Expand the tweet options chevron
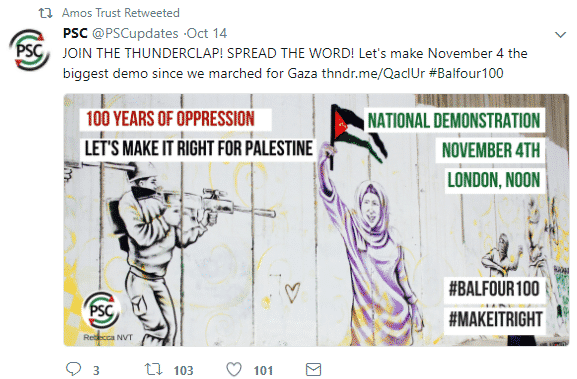577x379 pixels. 560,35
